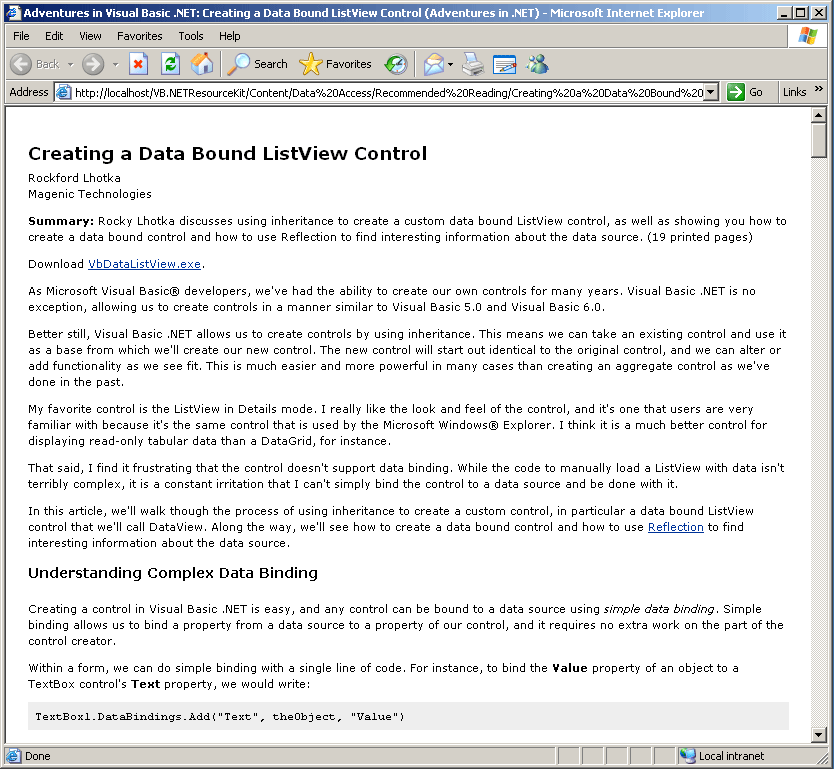Print the page with the printer icon
The height and width of the screenshot is (769, 834).
pyautogui.click(x=472, y=64)
